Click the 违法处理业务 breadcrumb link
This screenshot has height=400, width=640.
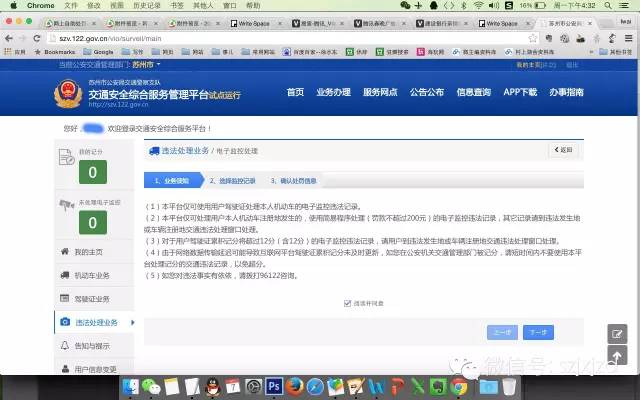(x=185, y=151)
